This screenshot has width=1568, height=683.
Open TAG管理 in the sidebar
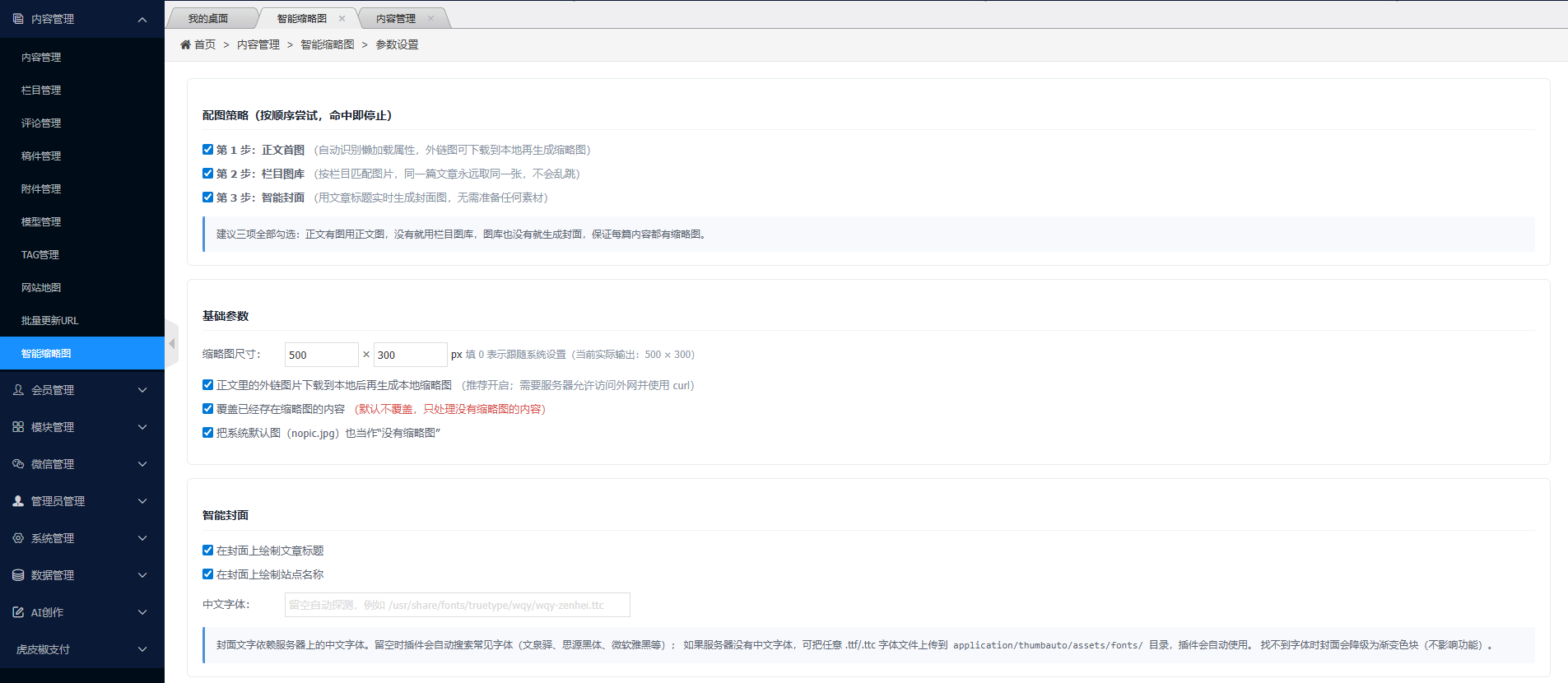point(82,255)
